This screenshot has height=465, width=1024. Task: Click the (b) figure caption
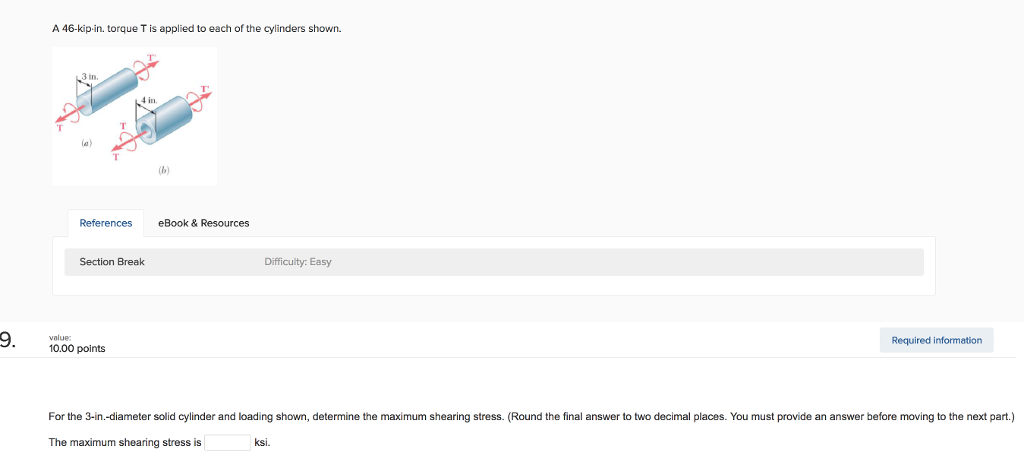pyautogui.click(x=163, y=170)
